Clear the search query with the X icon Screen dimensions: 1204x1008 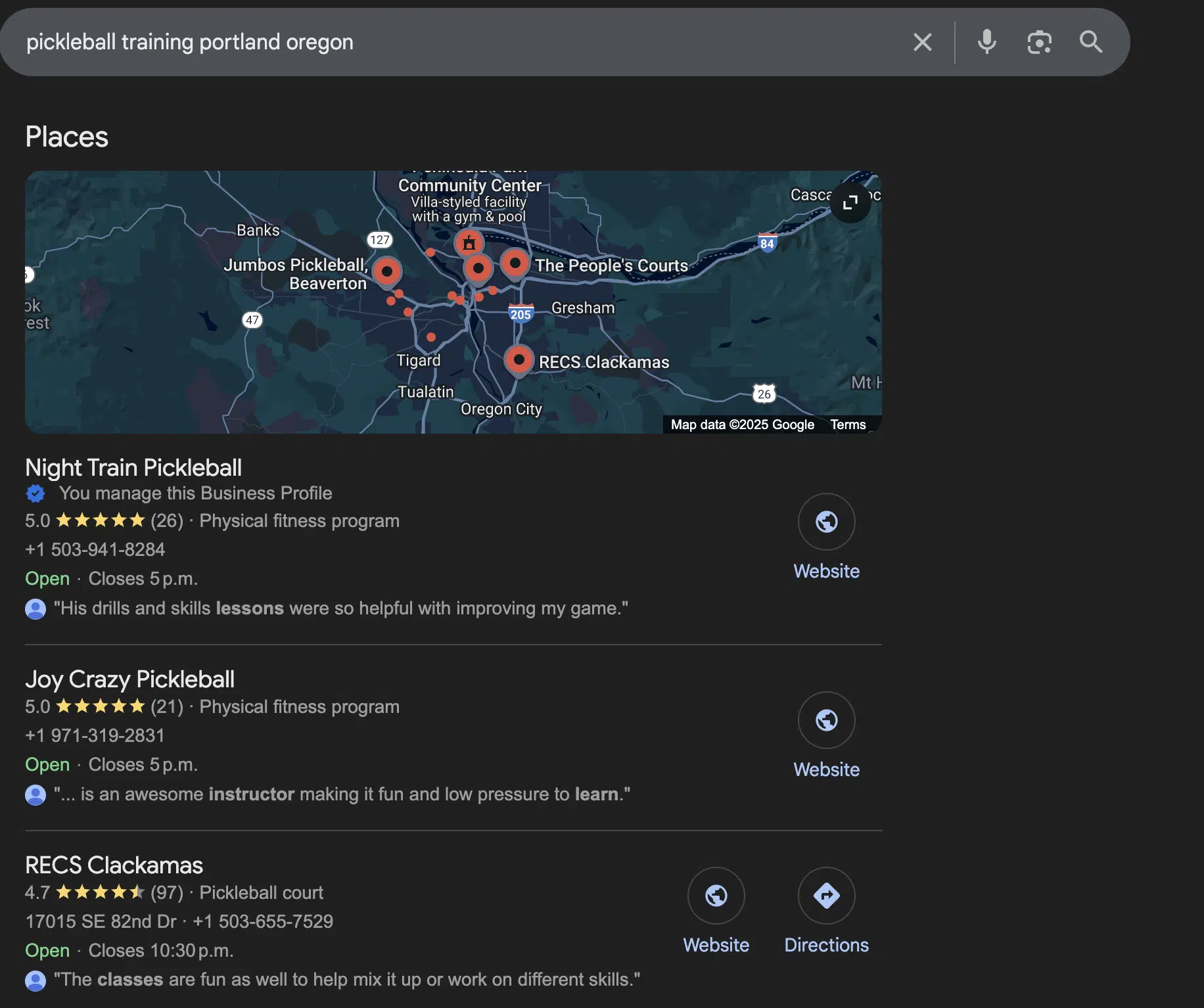[923, 42]
